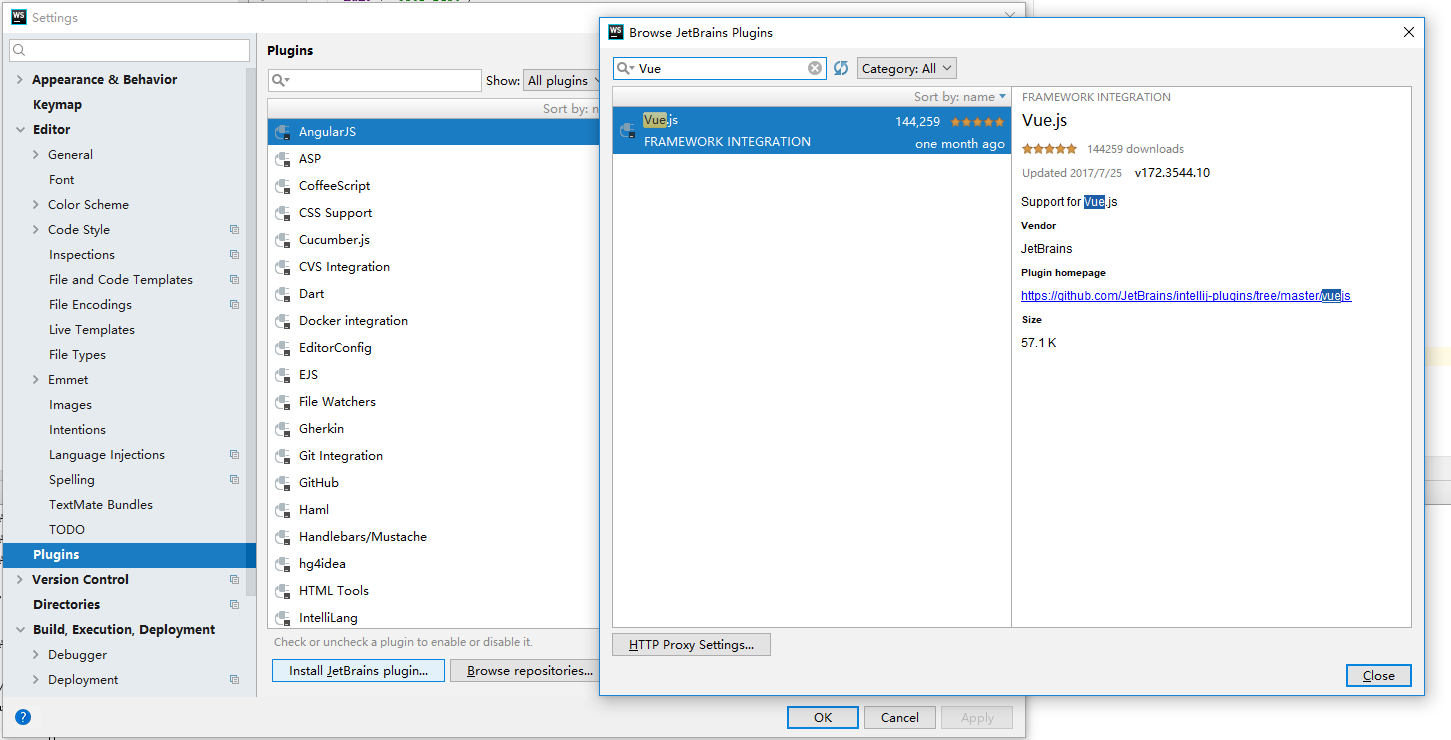1451x740 pixels.
Task: Click the project-level icon beside Spelling
Action: [x=234, y=480]
